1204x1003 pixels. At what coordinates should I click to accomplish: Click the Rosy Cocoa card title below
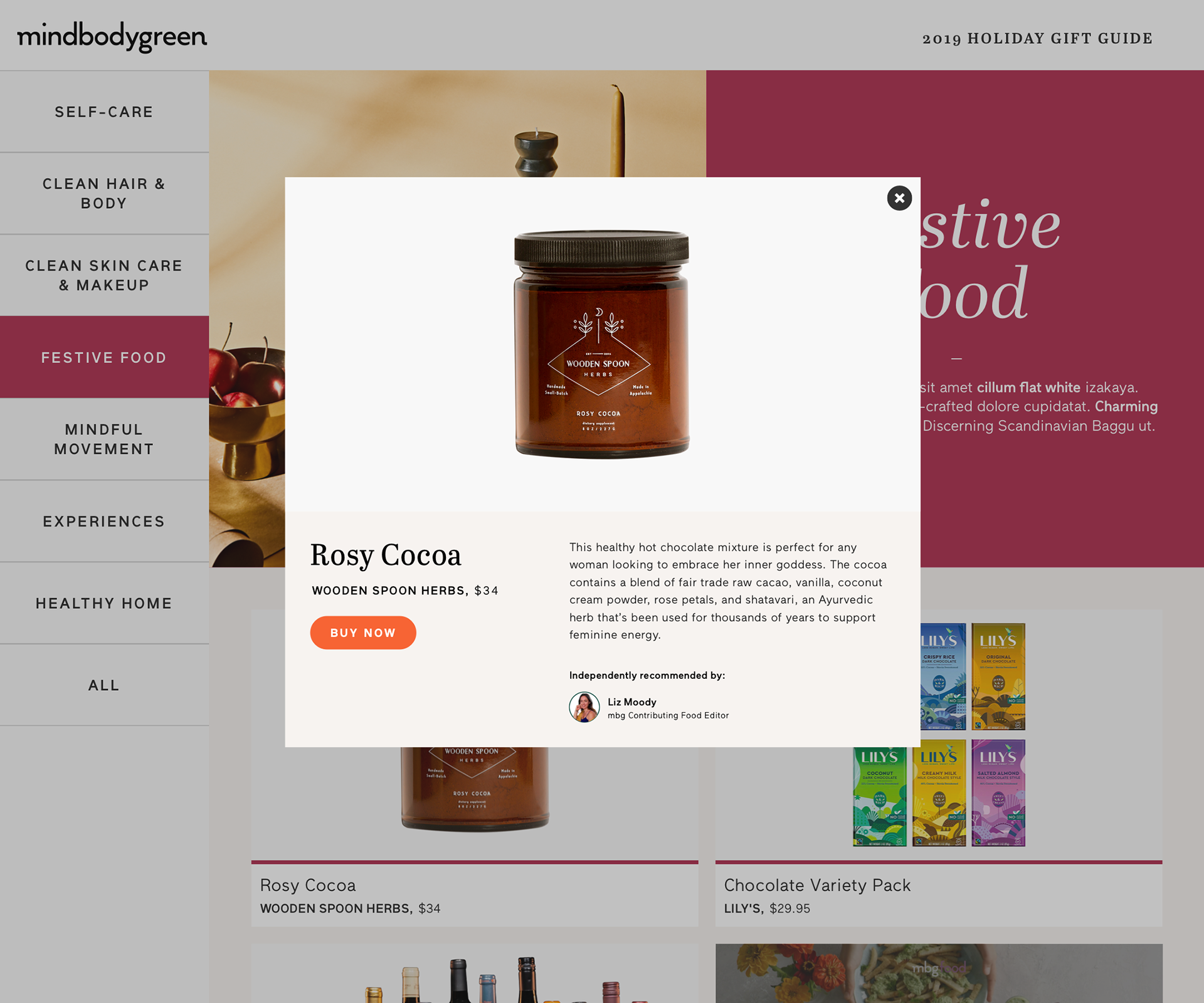click(x=308, y=885)
